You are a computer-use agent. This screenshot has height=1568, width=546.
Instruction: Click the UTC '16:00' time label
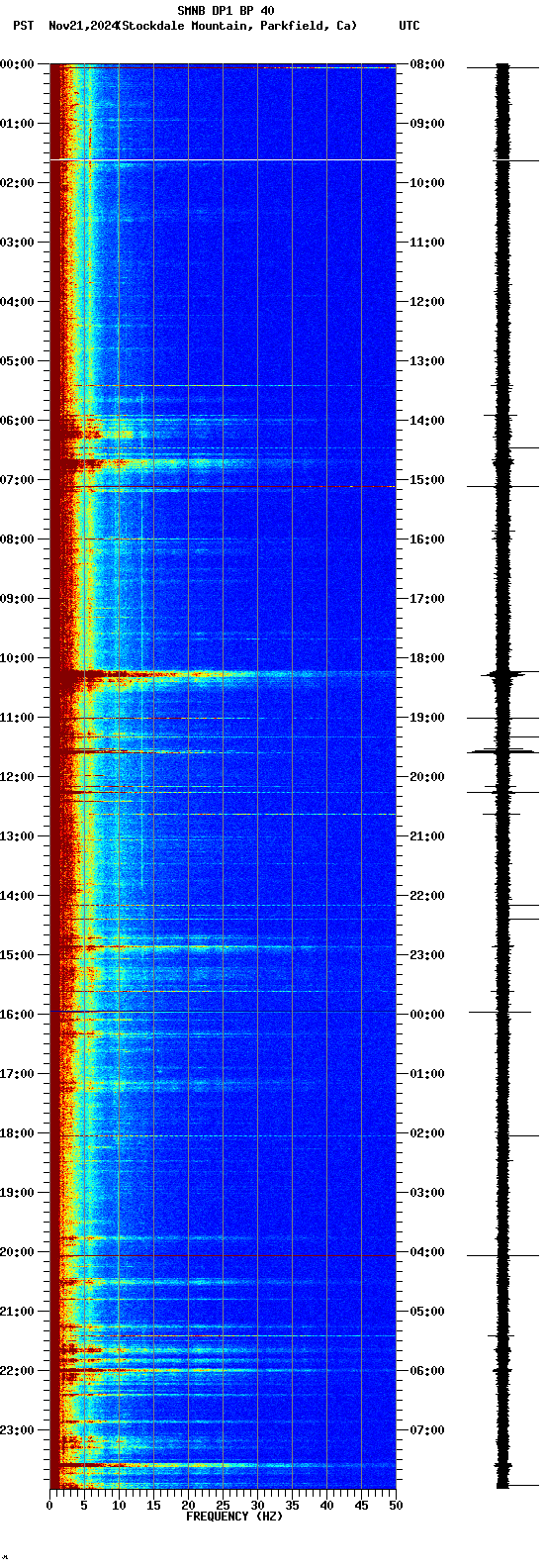(x=427, y=539)
